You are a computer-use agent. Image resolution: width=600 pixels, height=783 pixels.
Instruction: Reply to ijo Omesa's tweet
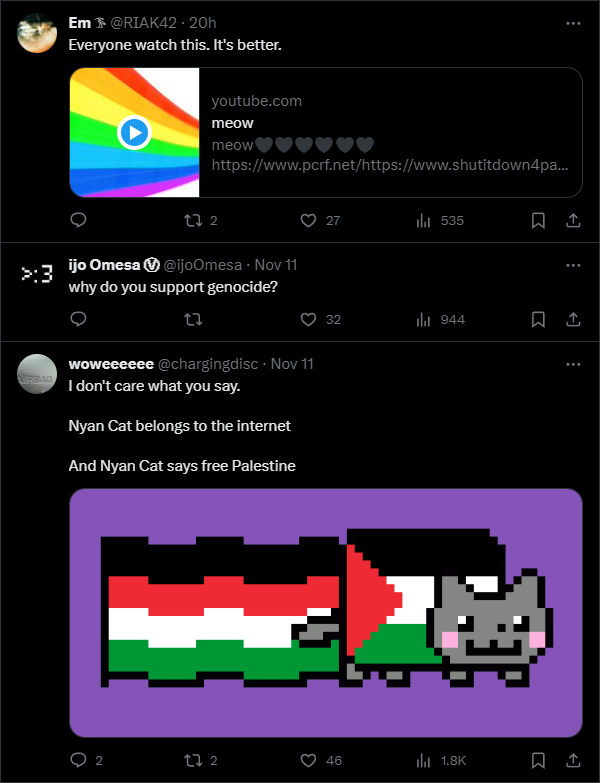(x=78, y=319)
